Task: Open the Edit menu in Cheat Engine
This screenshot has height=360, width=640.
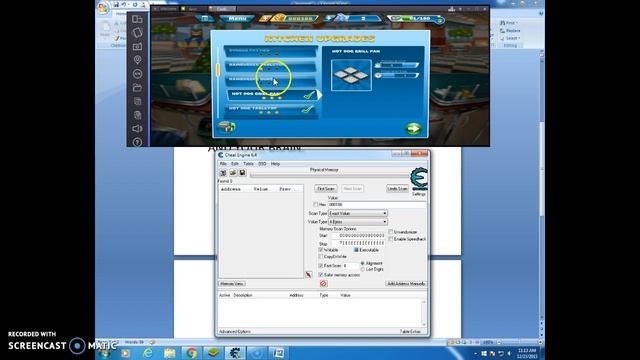Action: [235, 164]
